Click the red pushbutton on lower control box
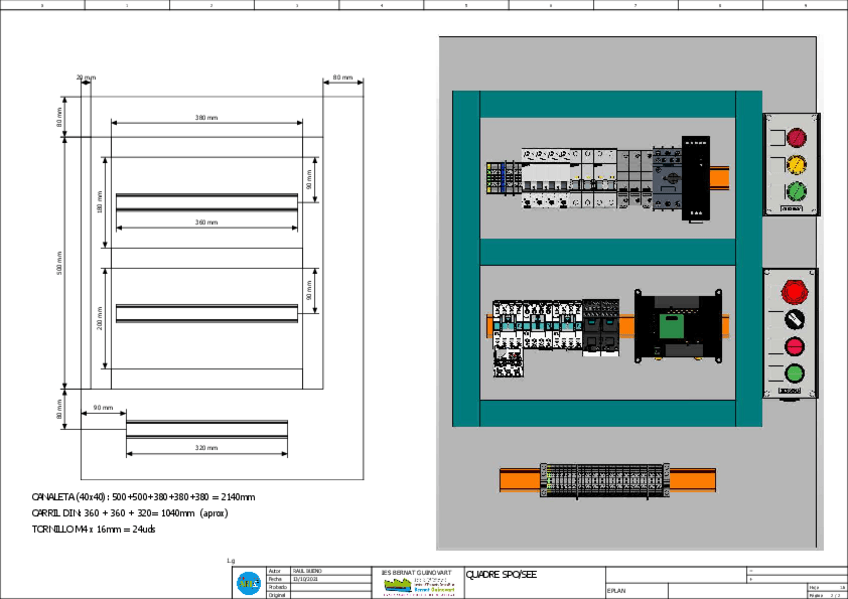 794,346
